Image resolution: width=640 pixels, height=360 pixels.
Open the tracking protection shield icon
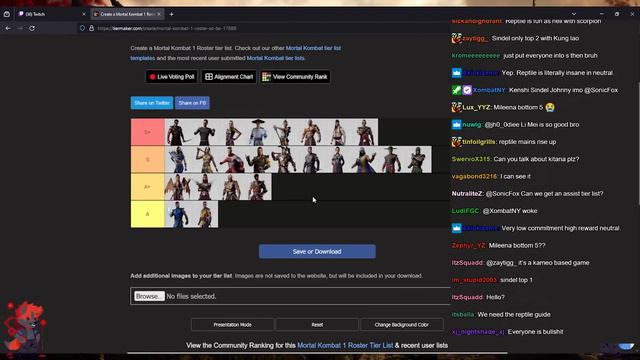click(82, 28)
